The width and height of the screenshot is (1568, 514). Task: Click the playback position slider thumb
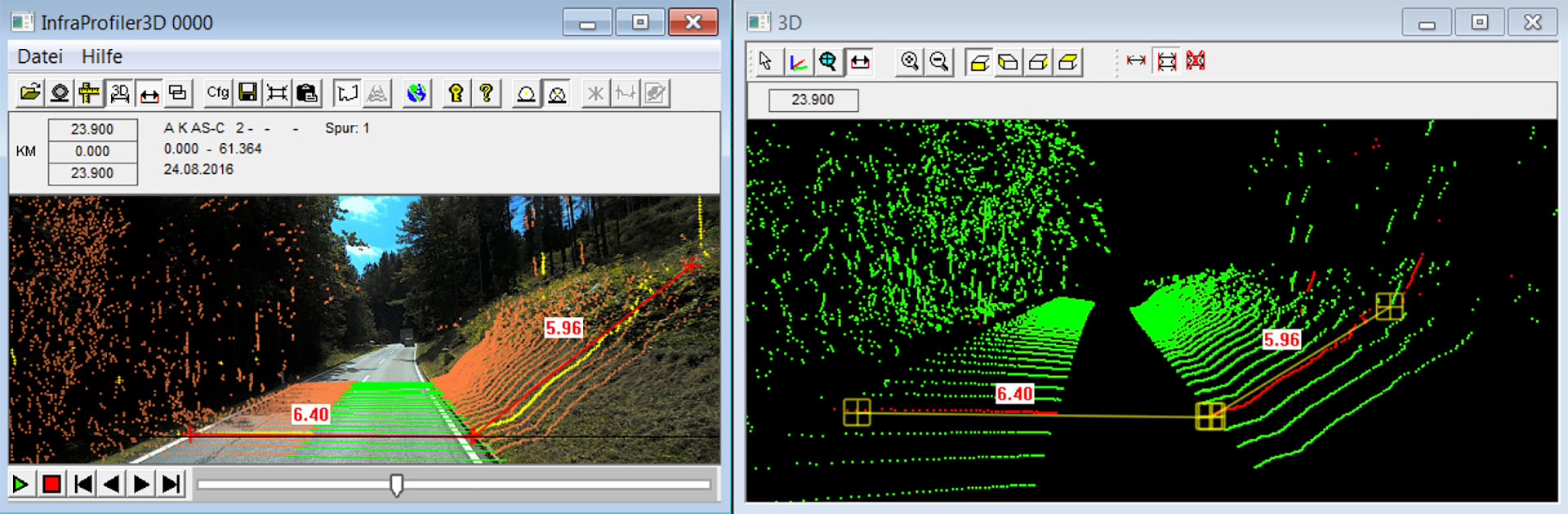point(397,485)
